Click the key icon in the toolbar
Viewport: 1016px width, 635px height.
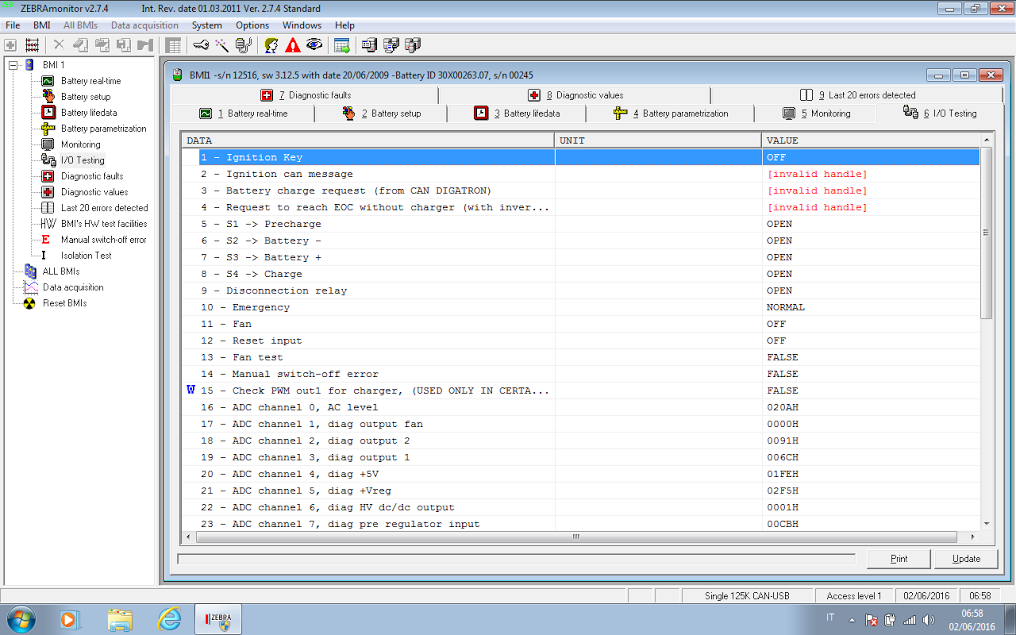200,45
